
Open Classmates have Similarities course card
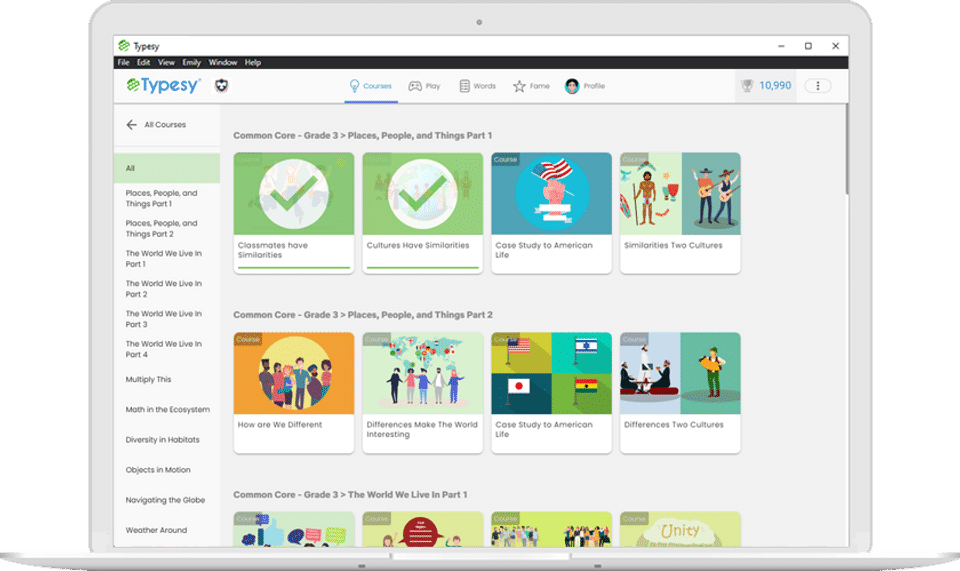[x=294, y=212]
